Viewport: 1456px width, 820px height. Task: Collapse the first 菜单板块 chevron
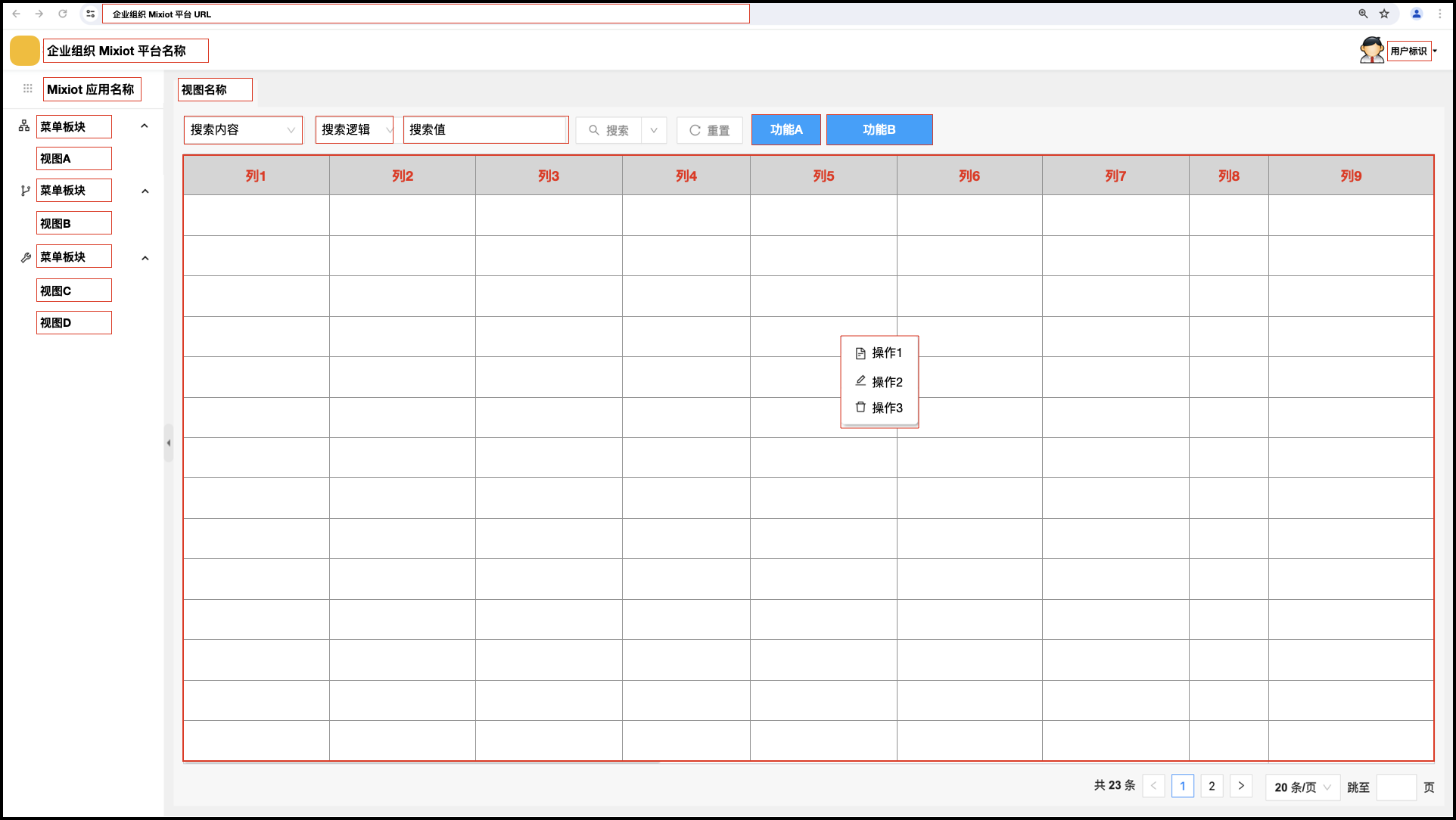pyautogui.click(x=145, y=126)
